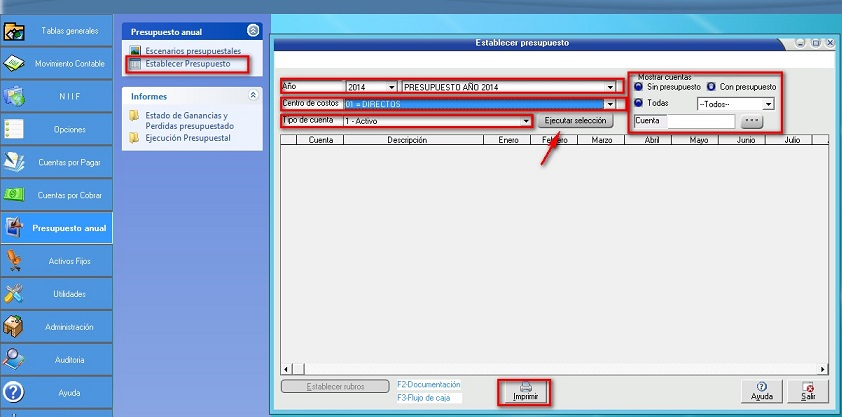Click the Cuentas por Cobrar icon
Viewport: 842px width, 417px height.
[15, 195]
